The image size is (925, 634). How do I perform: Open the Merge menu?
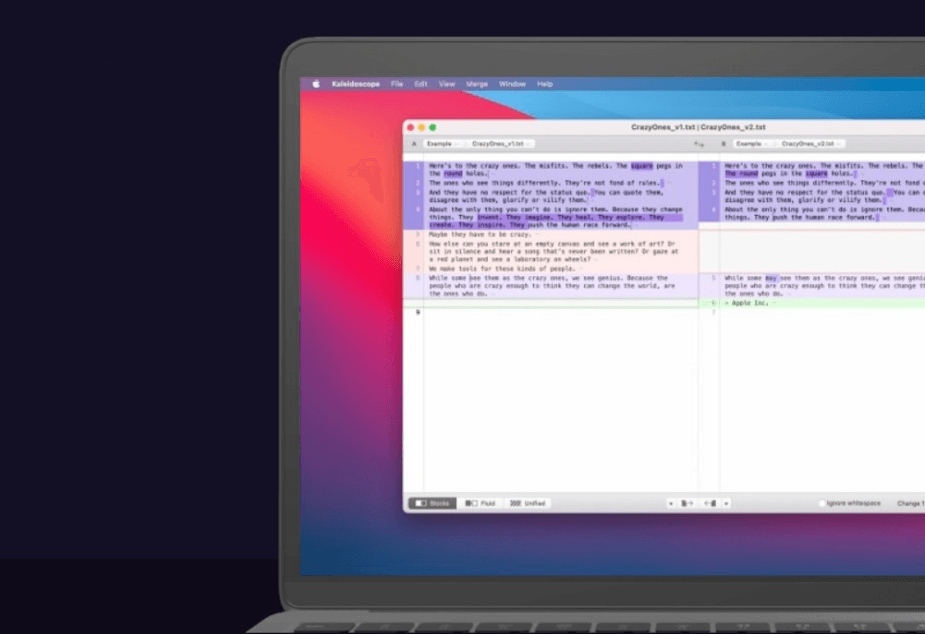tap(477, 84)
